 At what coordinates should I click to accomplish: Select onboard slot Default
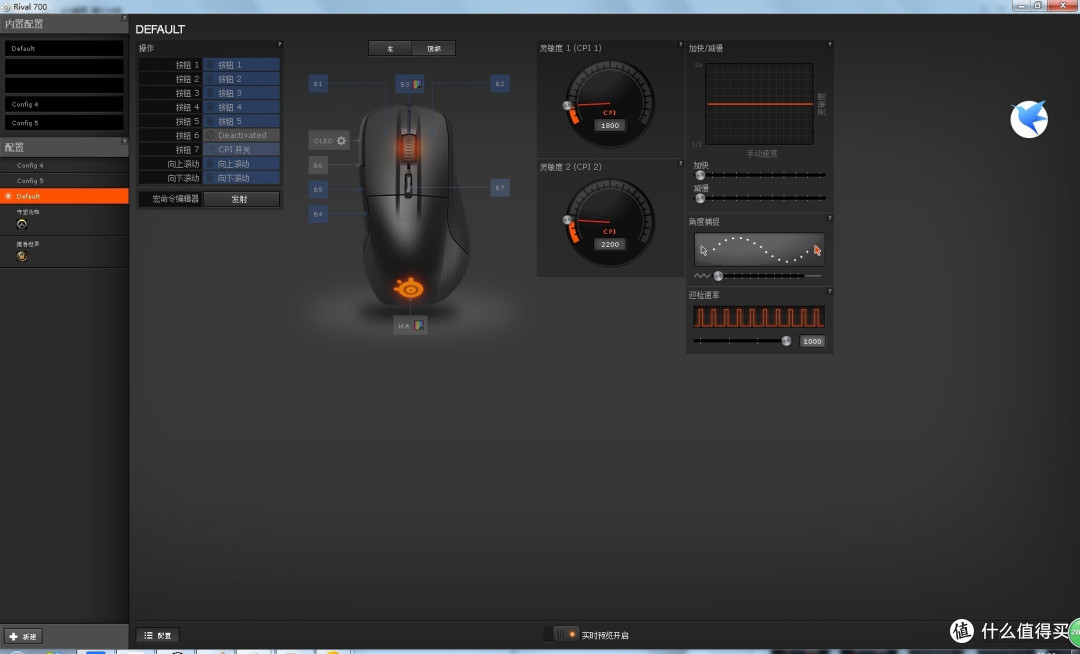tap(64, 48)
